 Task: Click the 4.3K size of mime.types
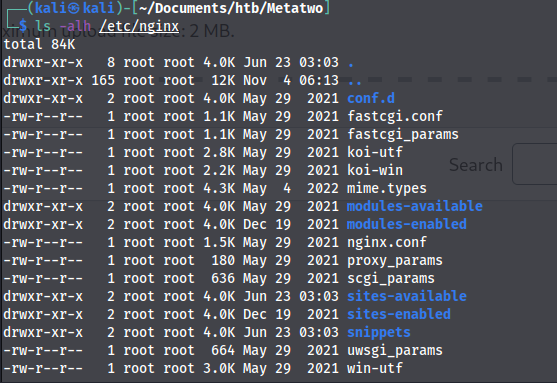pyautogui.click(x=219, y=189)
